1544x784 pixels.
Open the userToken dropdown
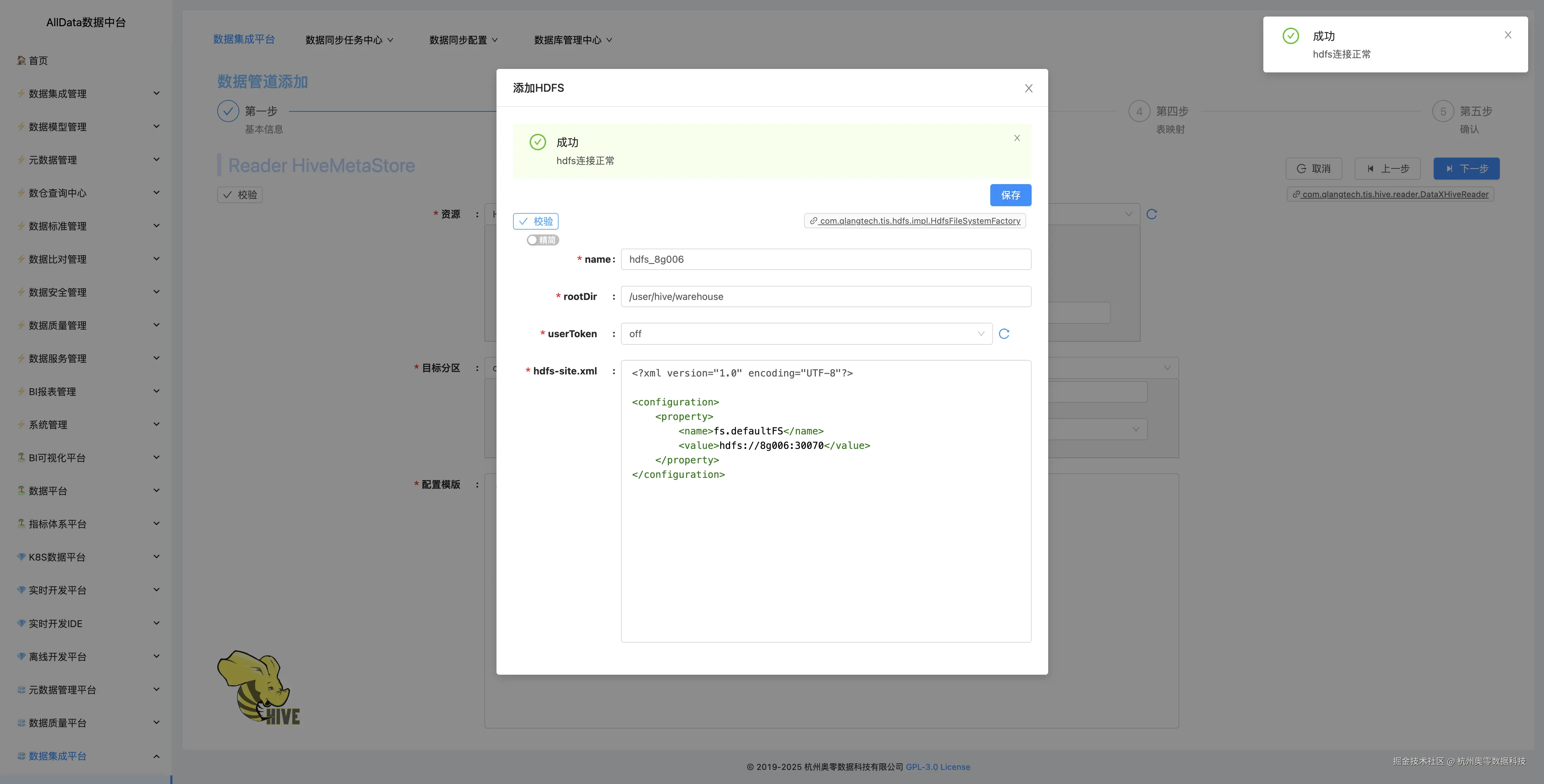tap(806, 334)
